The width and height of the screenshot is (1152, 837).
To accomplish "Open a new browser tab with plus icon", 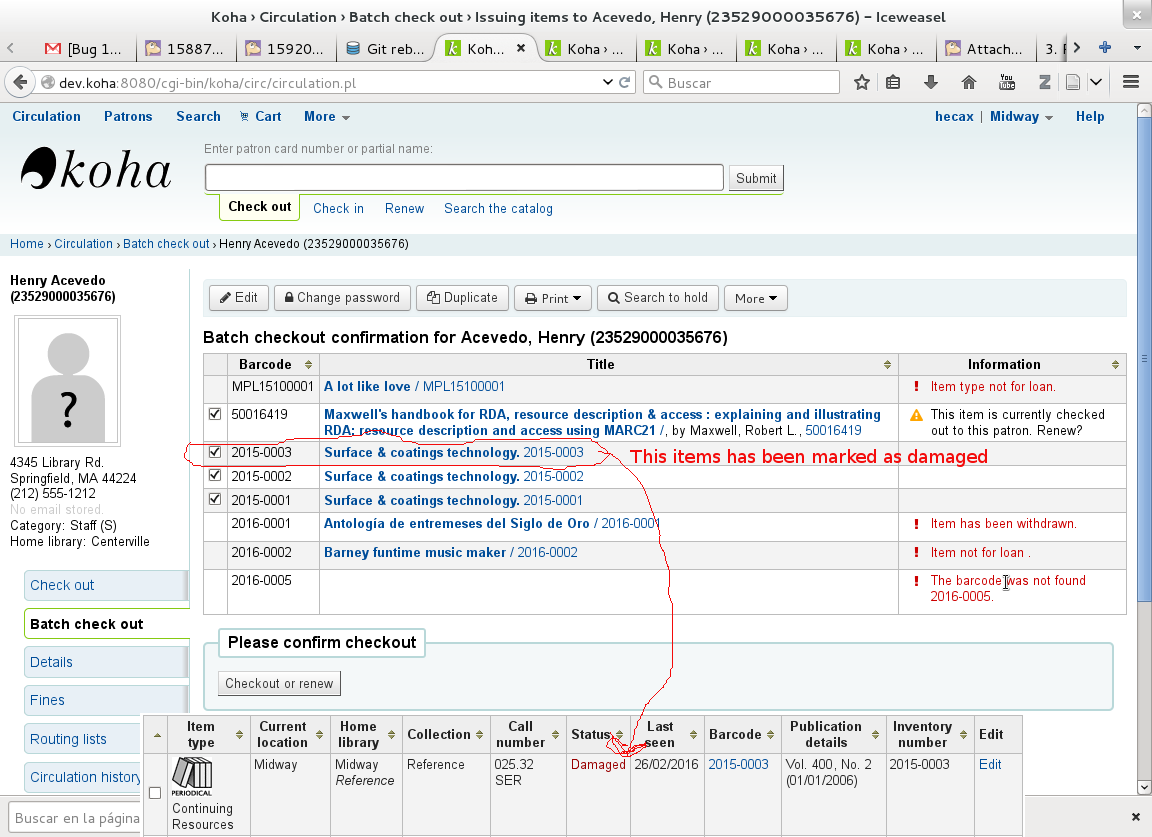I will click(1105, 48).
